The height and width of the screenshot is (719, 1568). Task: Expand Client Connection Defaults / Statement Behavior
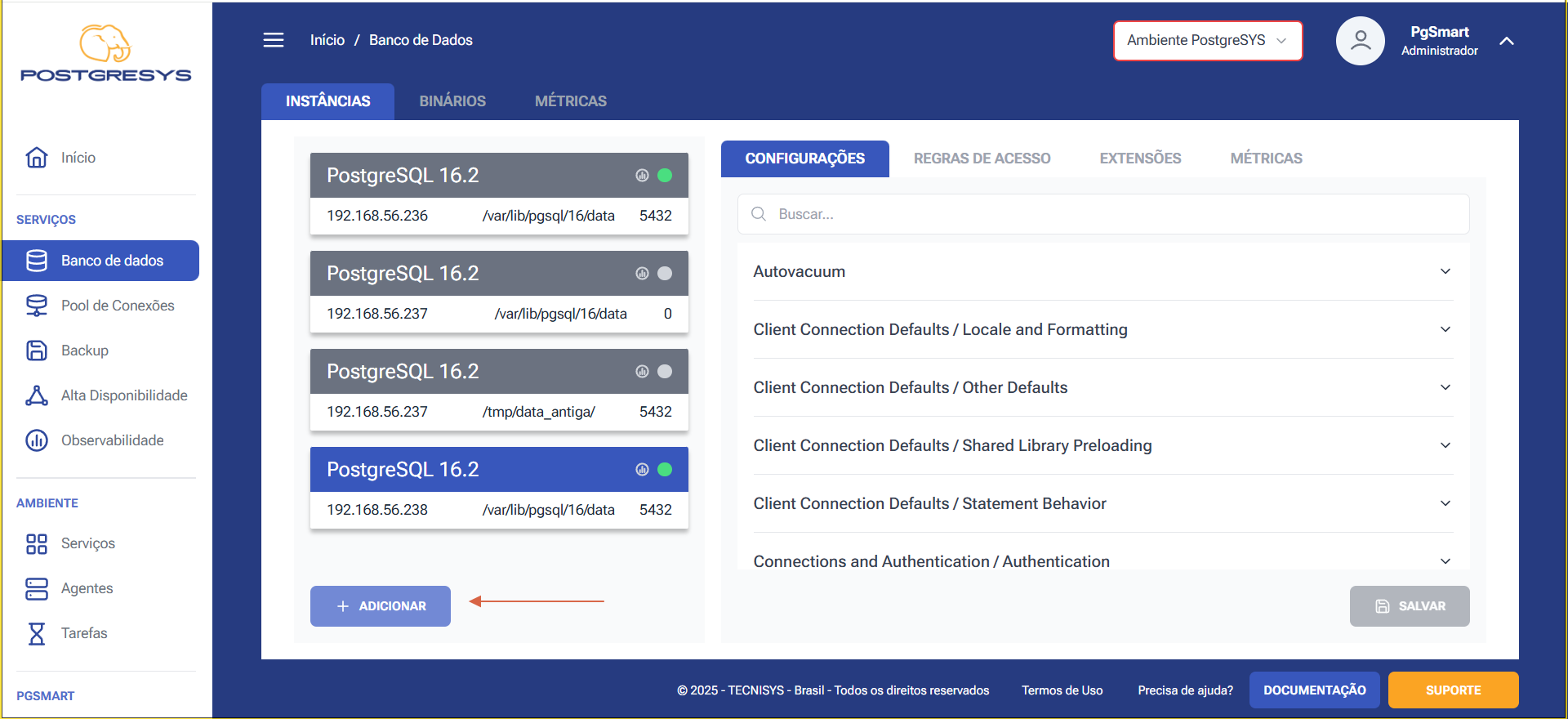point(1102,503)
